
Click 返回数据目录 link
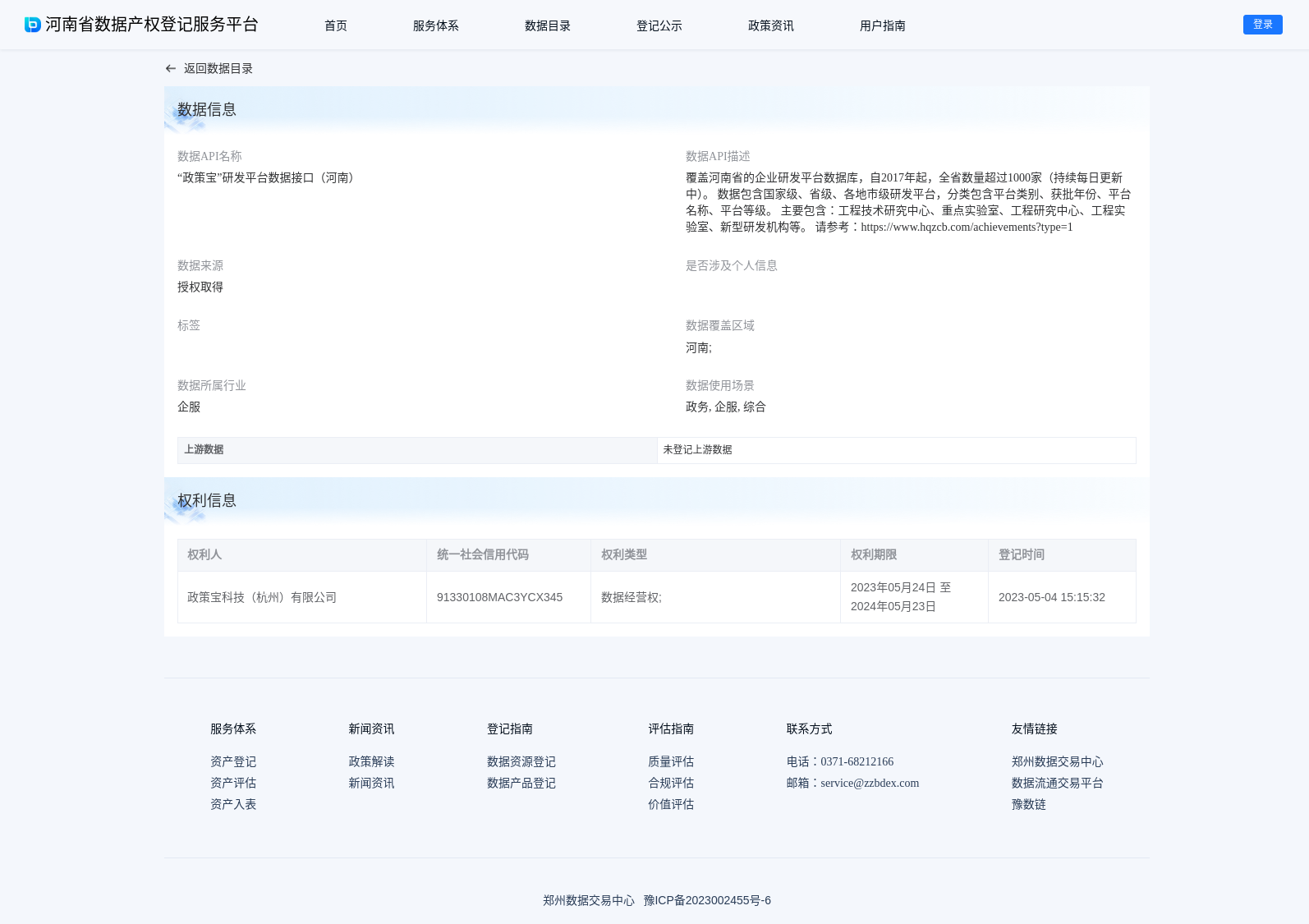pos(218,69)
